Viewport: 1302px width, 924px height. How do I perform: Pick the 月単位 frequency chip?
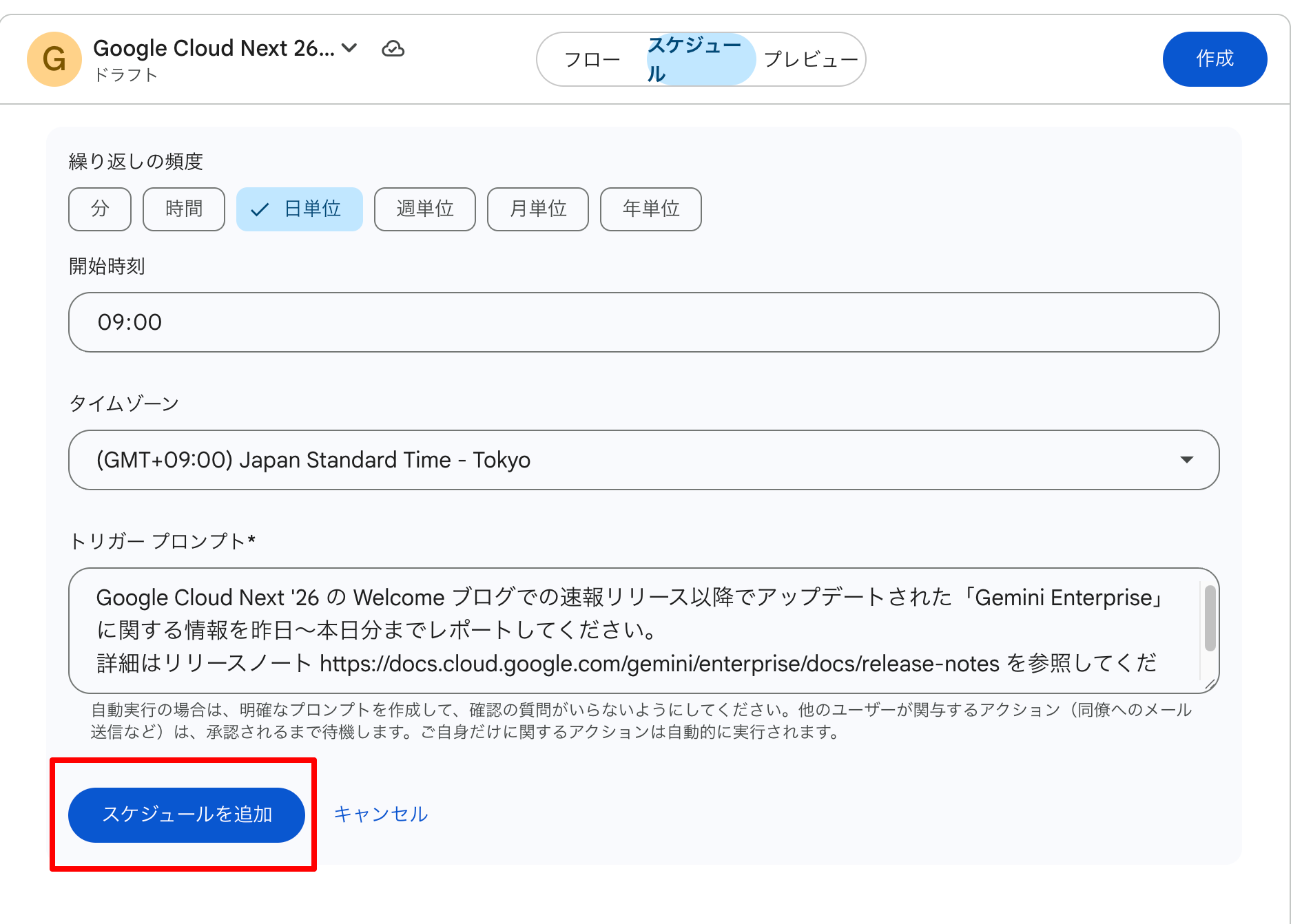537,209
